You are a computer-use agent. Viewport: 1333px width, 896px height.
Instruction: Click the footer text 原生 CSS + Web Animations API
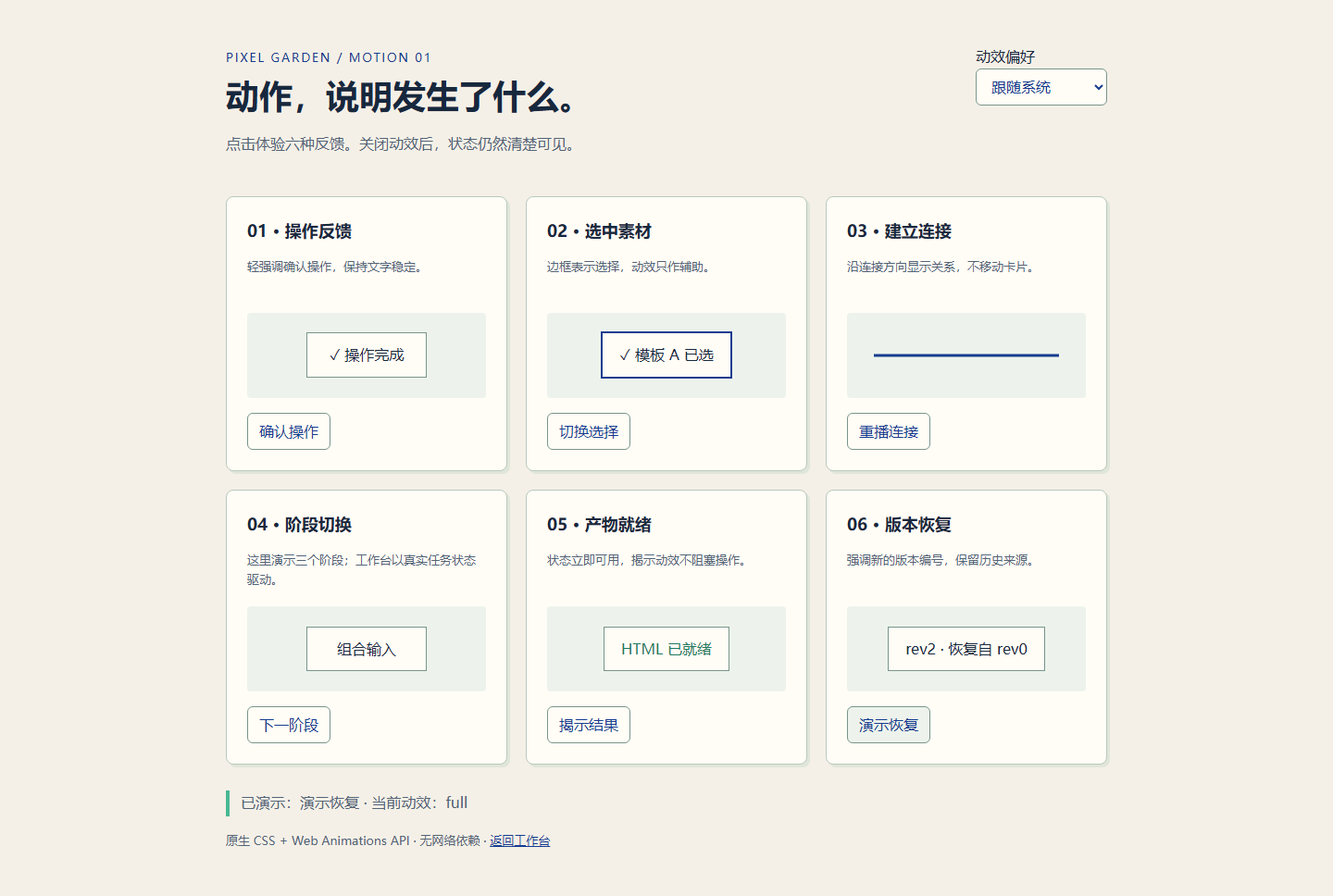pos(318,840)
